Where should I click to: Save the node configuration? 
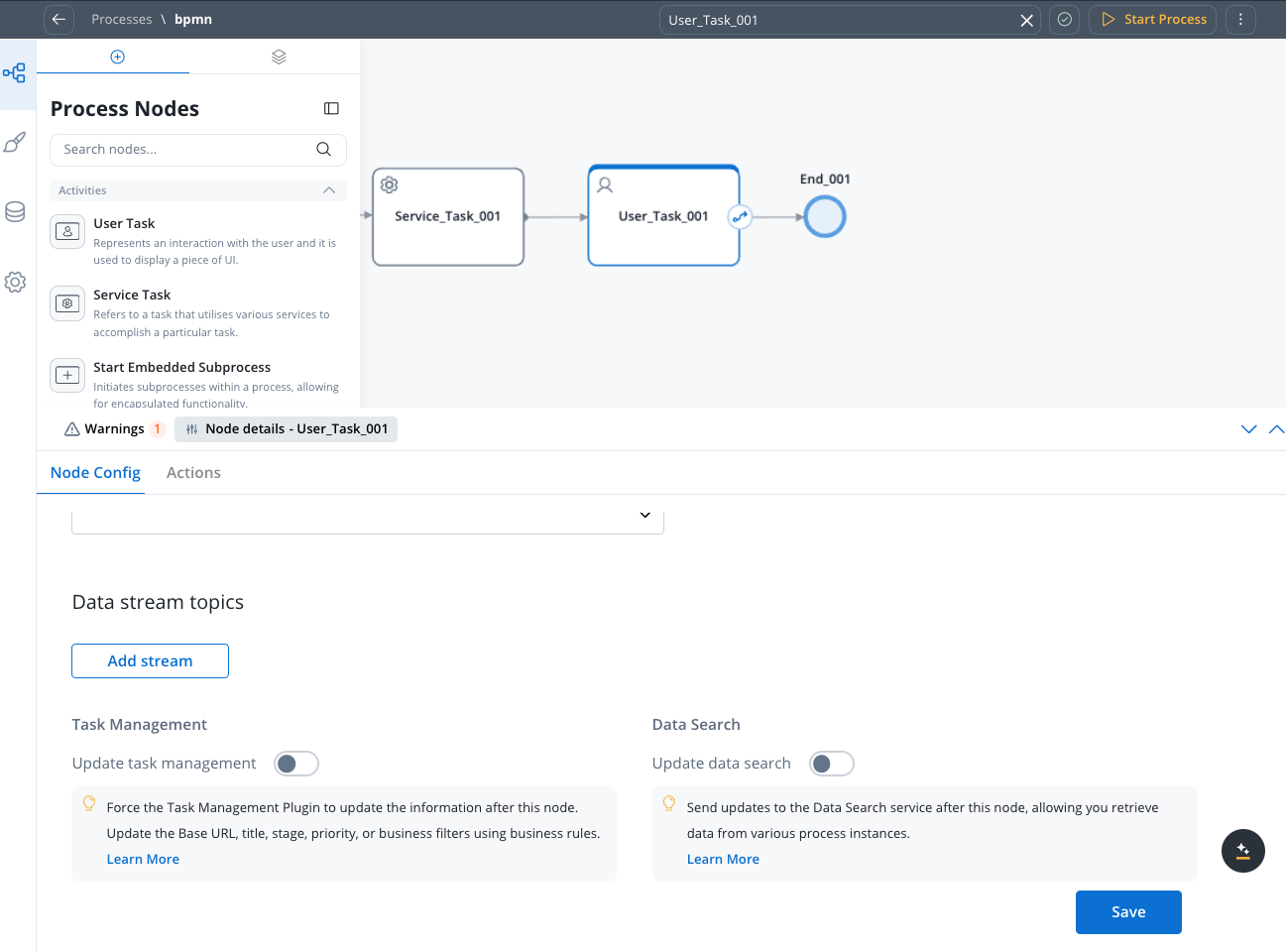pos(1127,912)
